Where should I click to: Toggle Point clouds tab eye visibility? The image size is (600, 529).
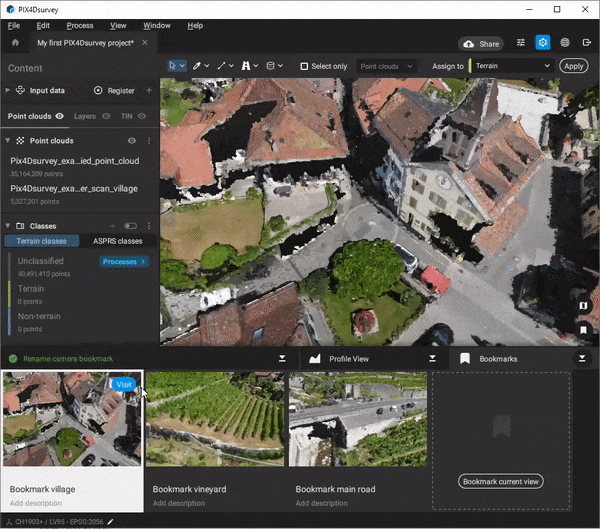(60, 116)
